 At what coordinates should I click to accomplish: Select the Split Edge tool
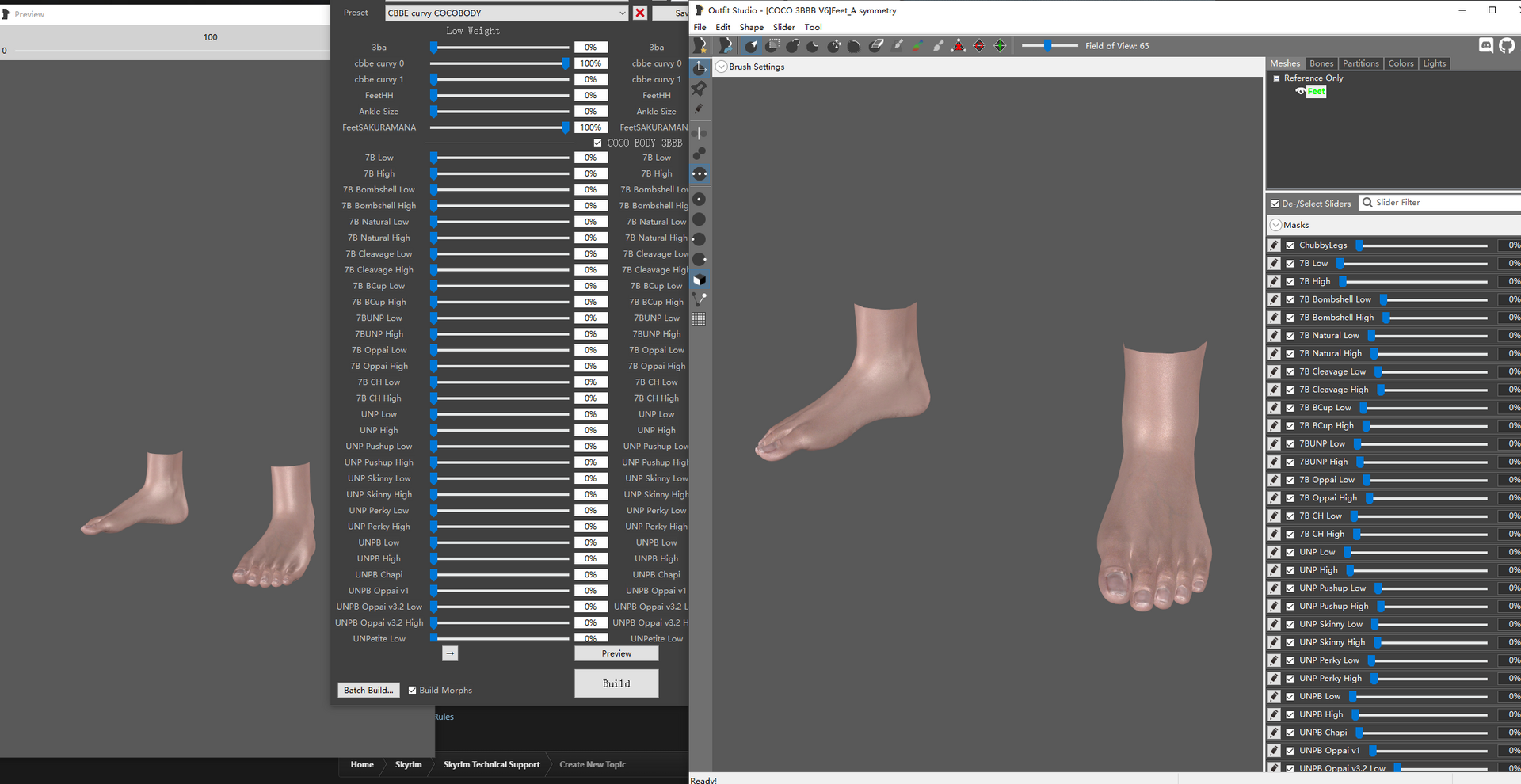pyautogui.click(x=1000, y=46)
